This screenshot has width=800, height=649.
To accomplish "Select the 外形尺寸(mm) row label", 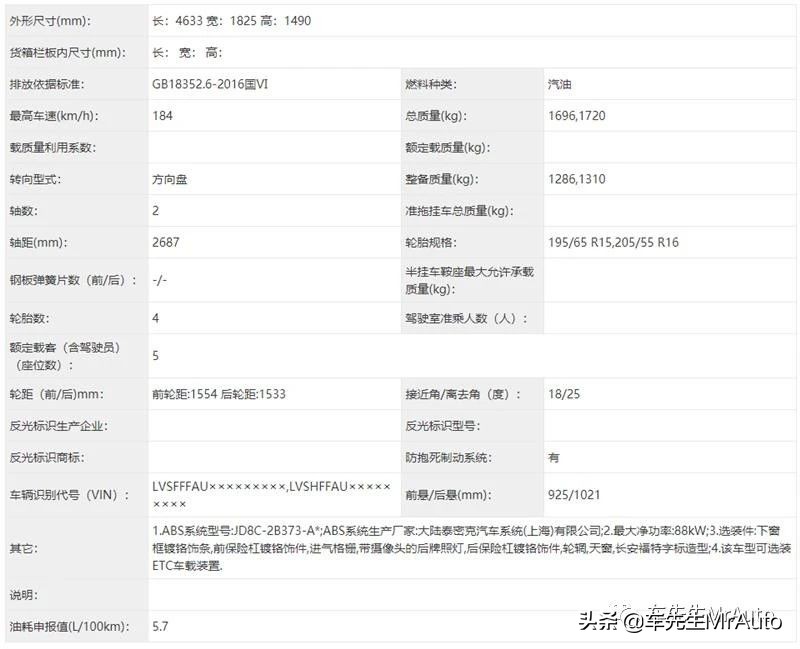I will [50, 19].
